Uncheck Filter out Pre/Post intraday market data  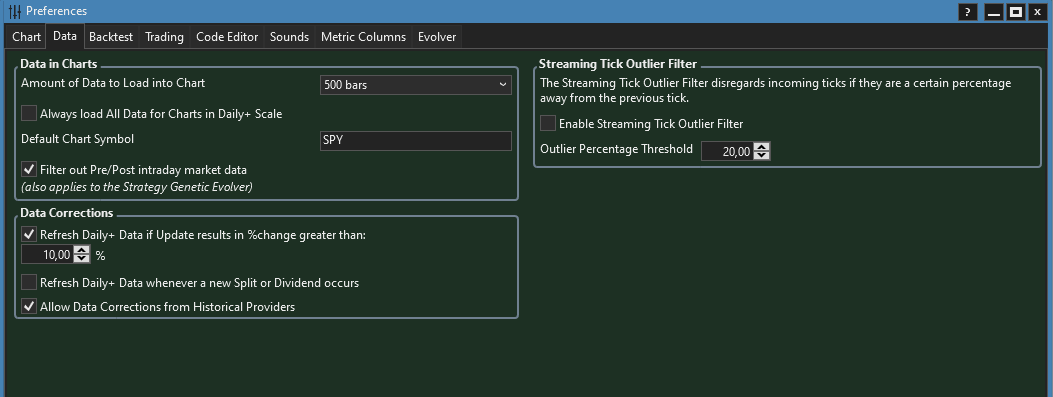pyautogui.click(x=29, y=169)
